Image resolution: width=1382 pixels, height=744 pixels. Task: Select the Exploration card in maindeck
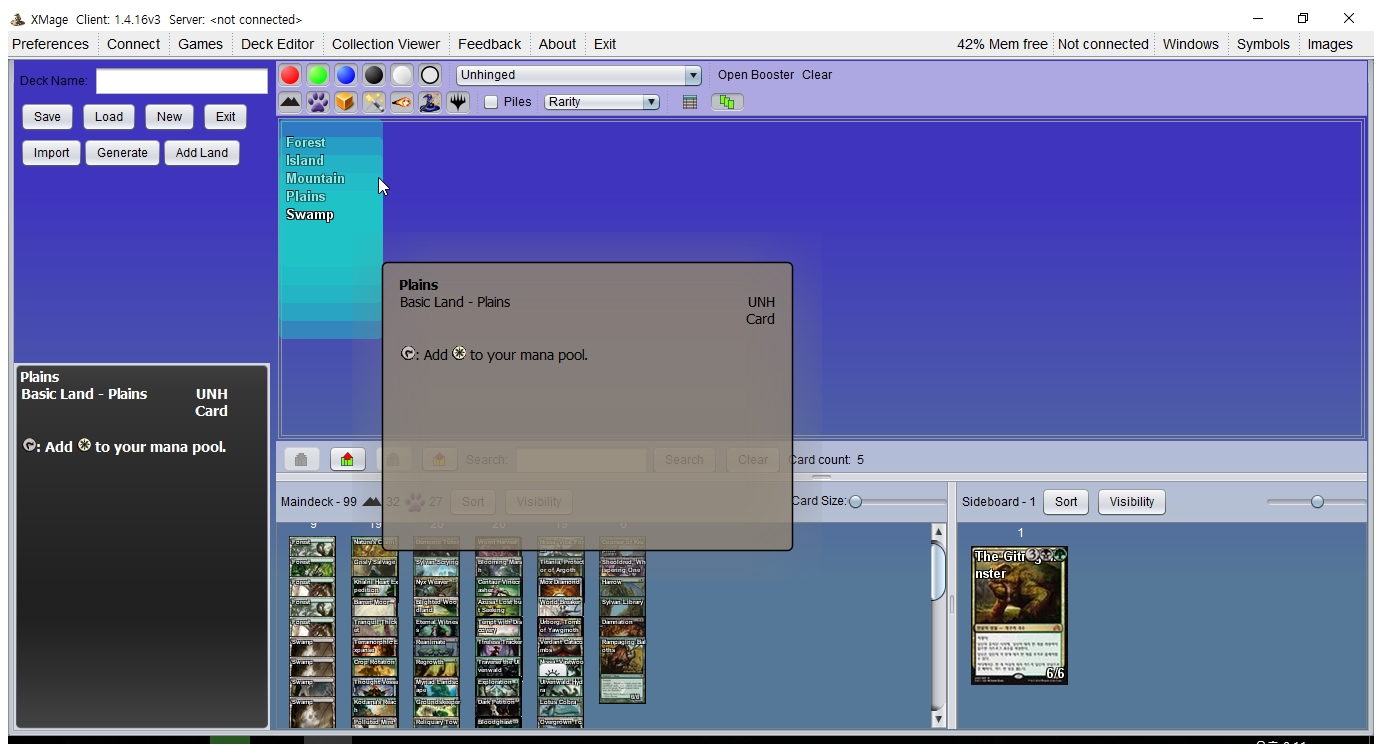498,687
